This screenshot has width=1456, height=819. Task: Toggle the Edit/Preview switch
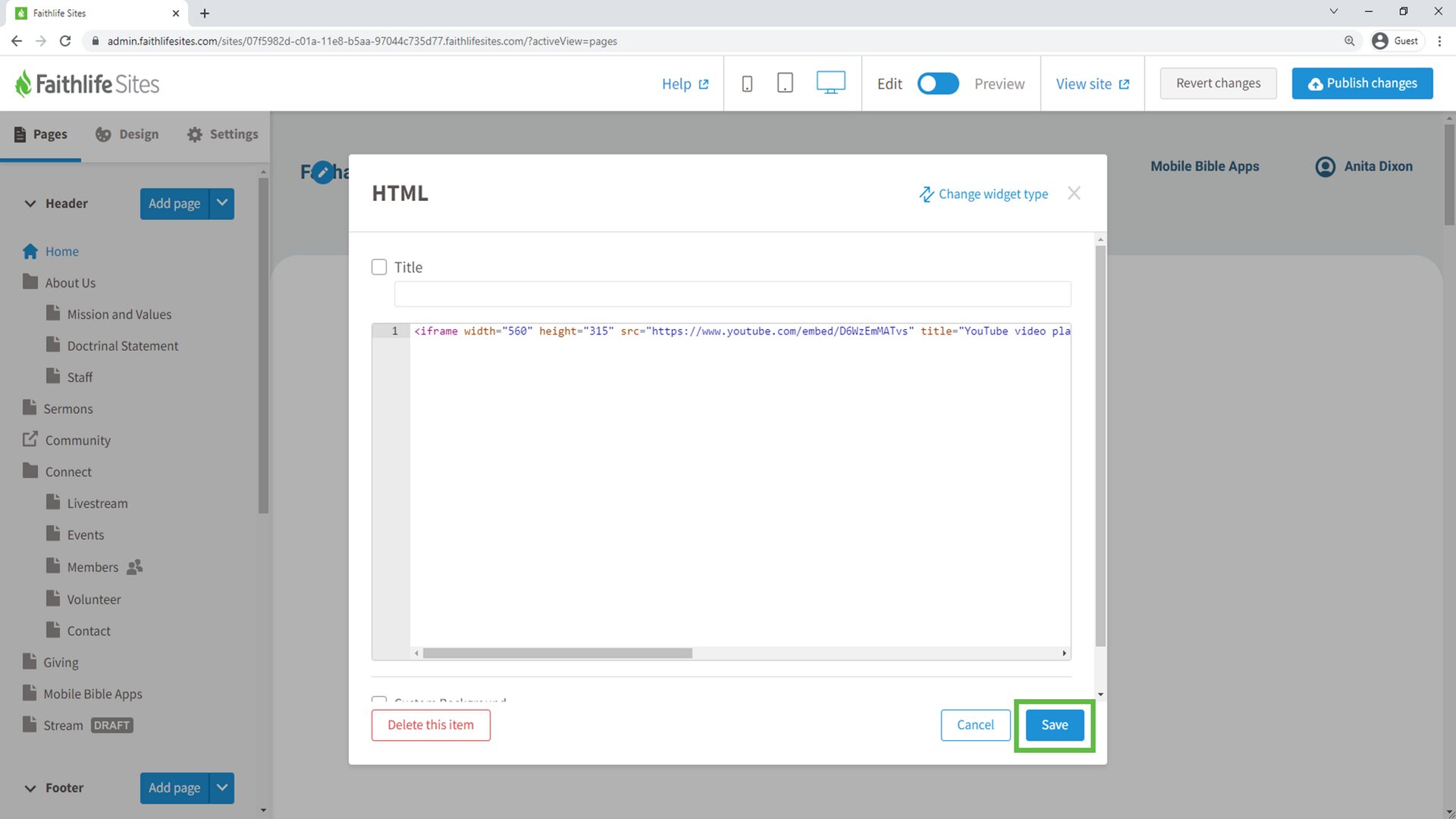[x=938, y=83]
